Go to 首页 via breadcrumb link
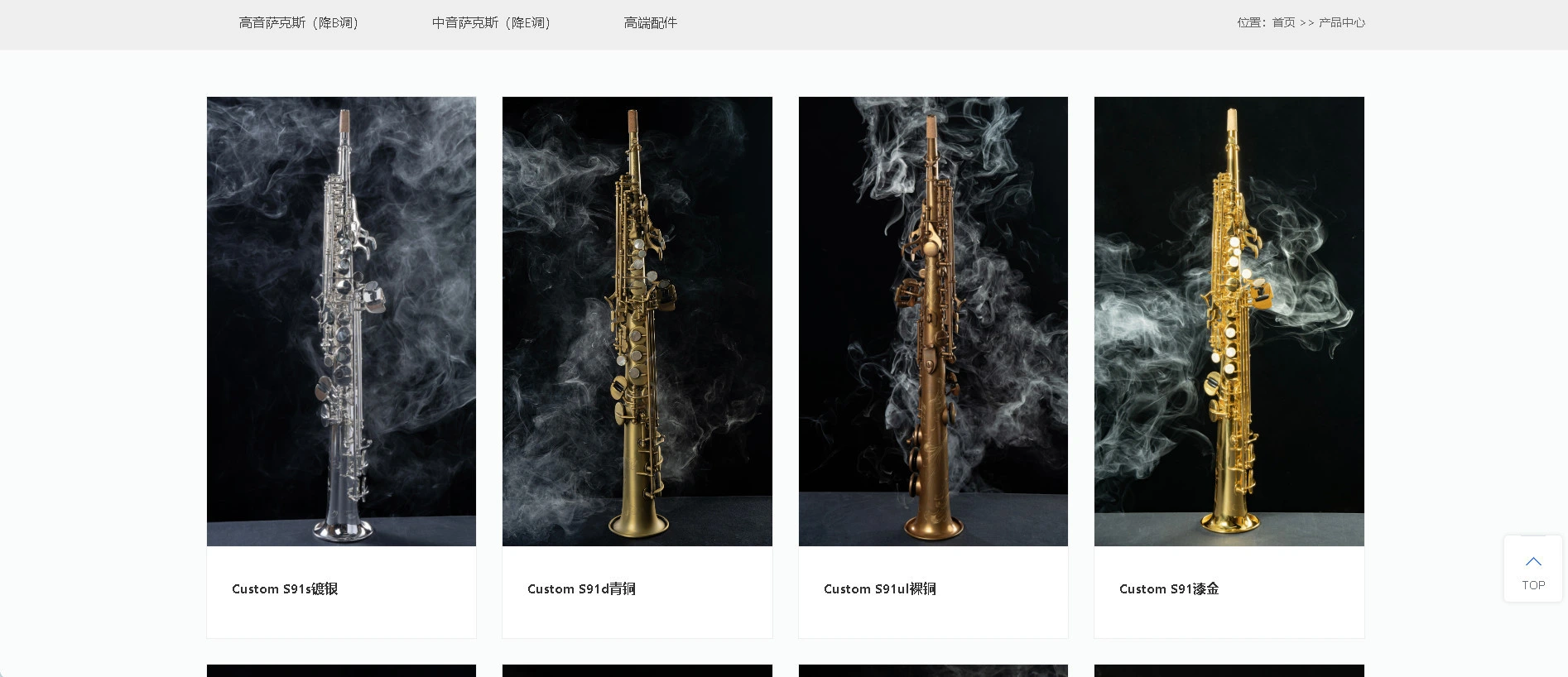The width and height of the screenshot is (1568, 677). click(x=1283, y=22)
